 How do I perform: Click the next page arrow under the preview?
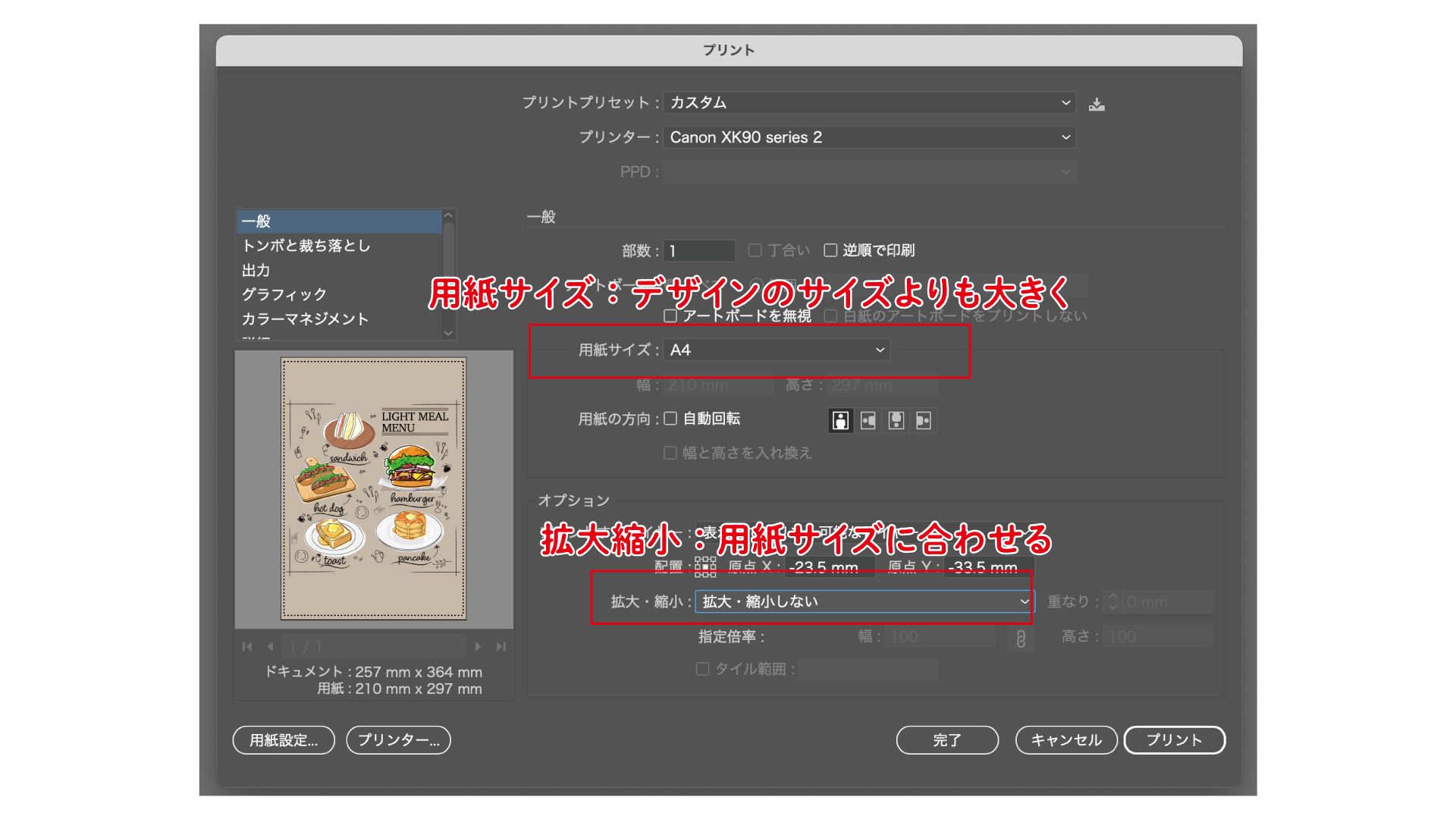click(x=478, y=647)
